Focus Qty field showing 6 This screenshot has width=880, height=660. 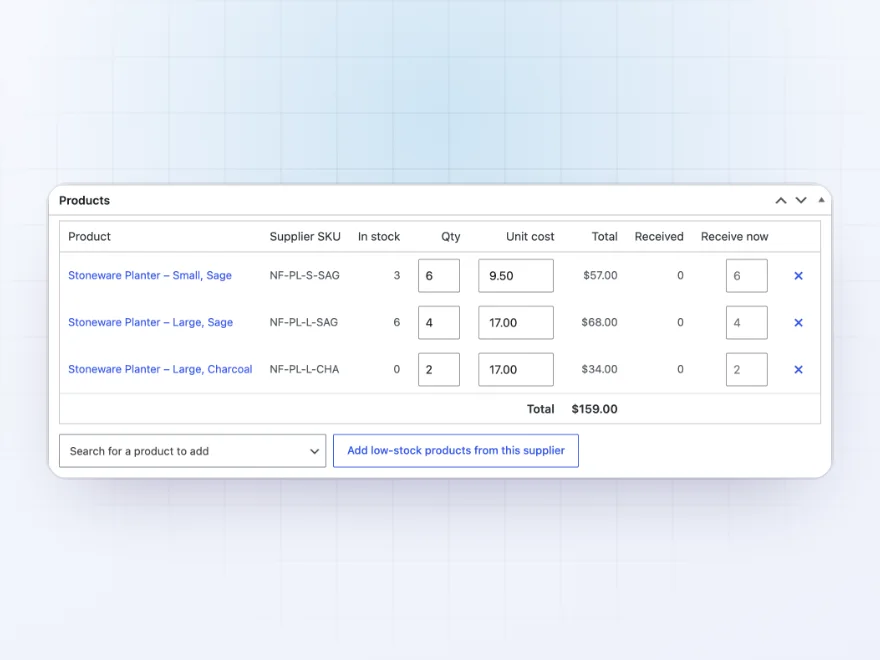(439, 276)
